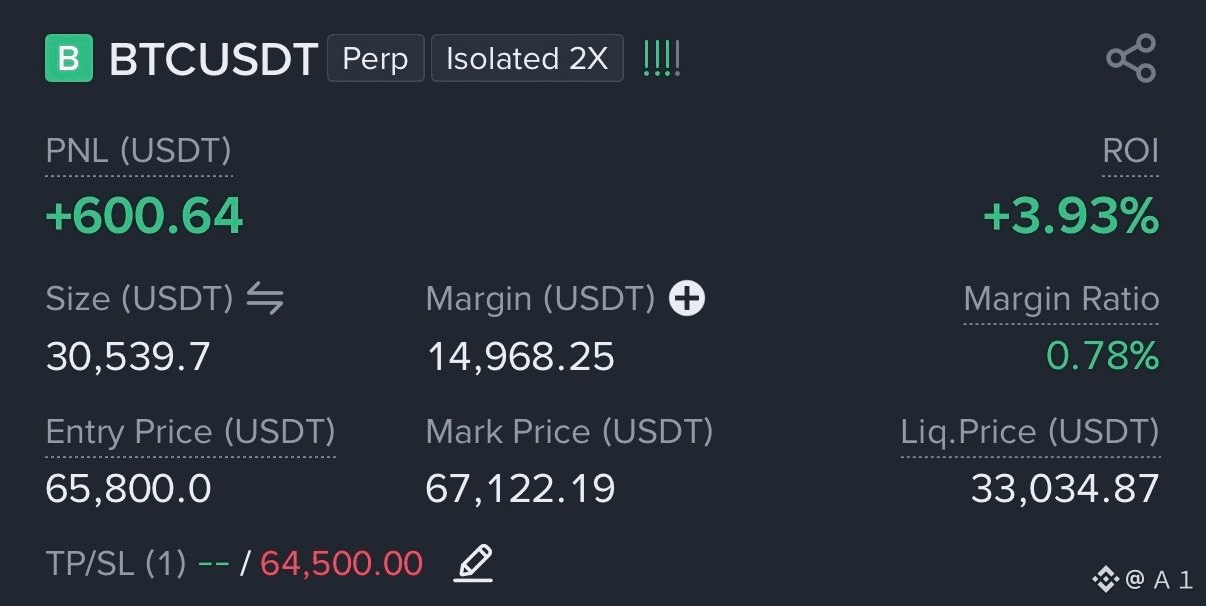
Task: Tap the share icon
Action: 1131,58
